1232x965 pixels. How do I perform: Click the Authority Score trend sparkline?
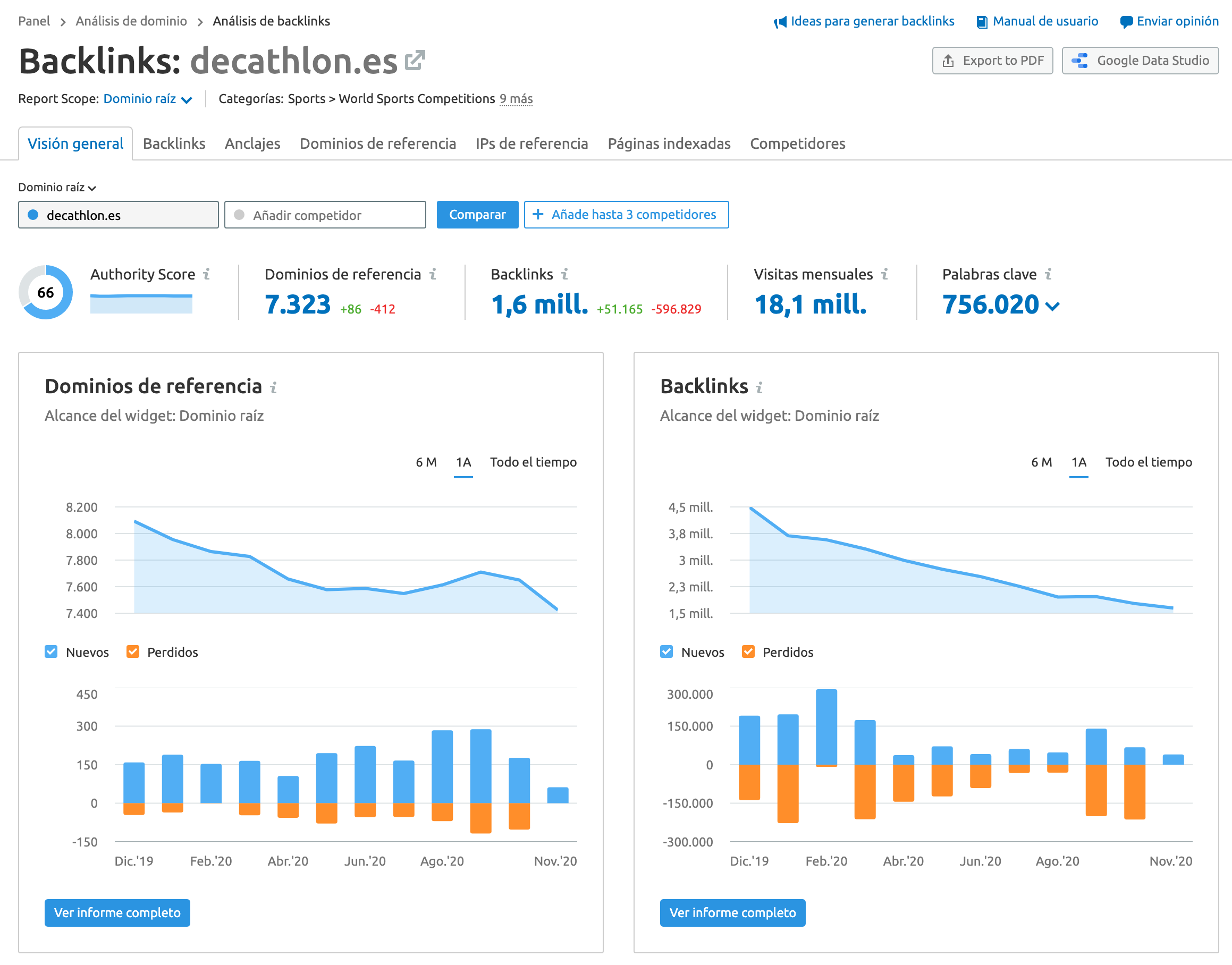[141, 303]
